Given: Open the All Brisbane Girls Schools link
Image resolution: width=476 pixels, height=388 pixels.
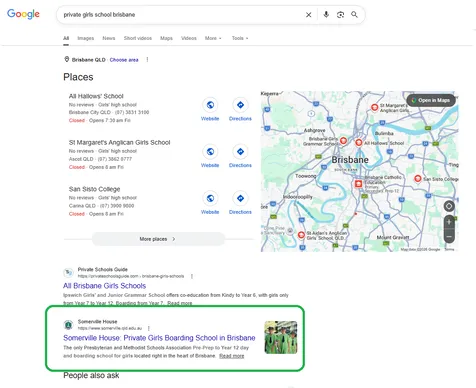Looking at the screenshot, I should pyautogui.click(x=104, y=286).
